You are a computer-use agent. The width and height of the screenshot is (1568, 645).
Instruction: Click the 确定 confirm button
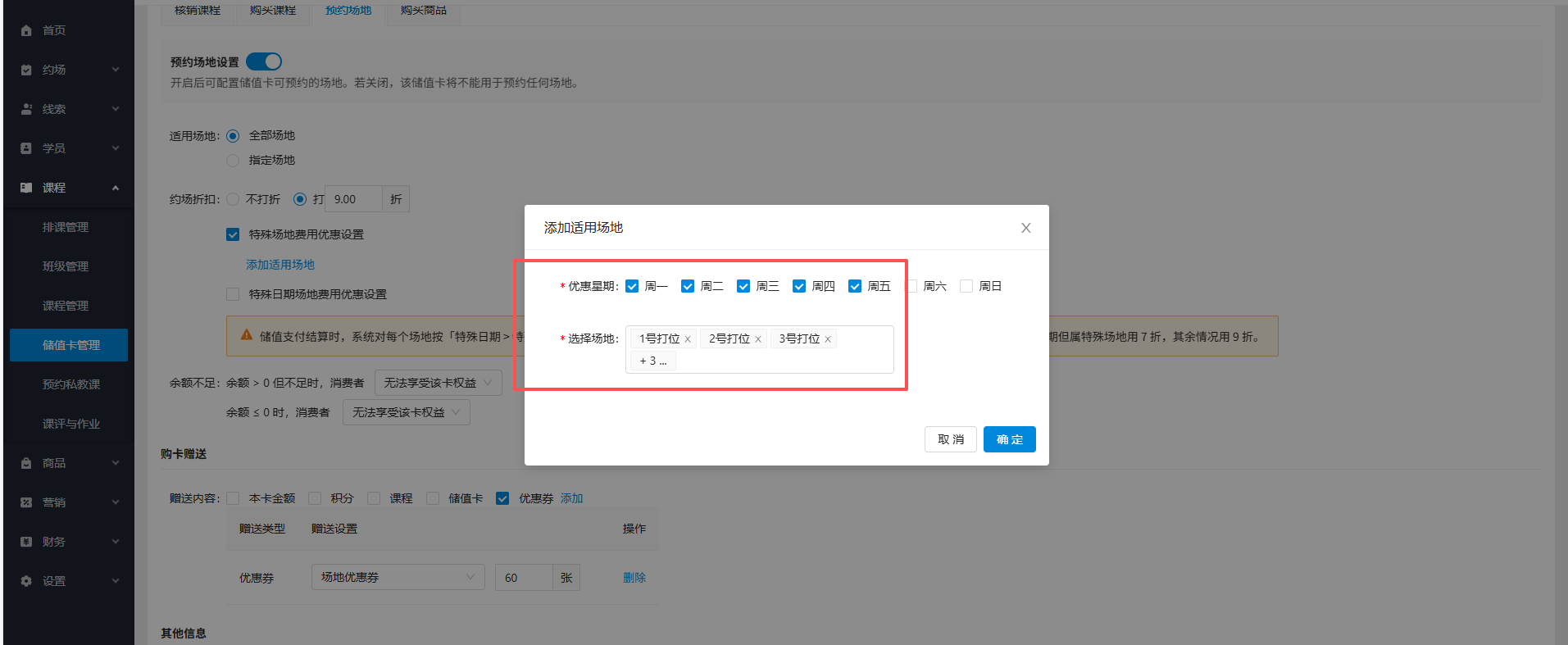point(1010,439)
